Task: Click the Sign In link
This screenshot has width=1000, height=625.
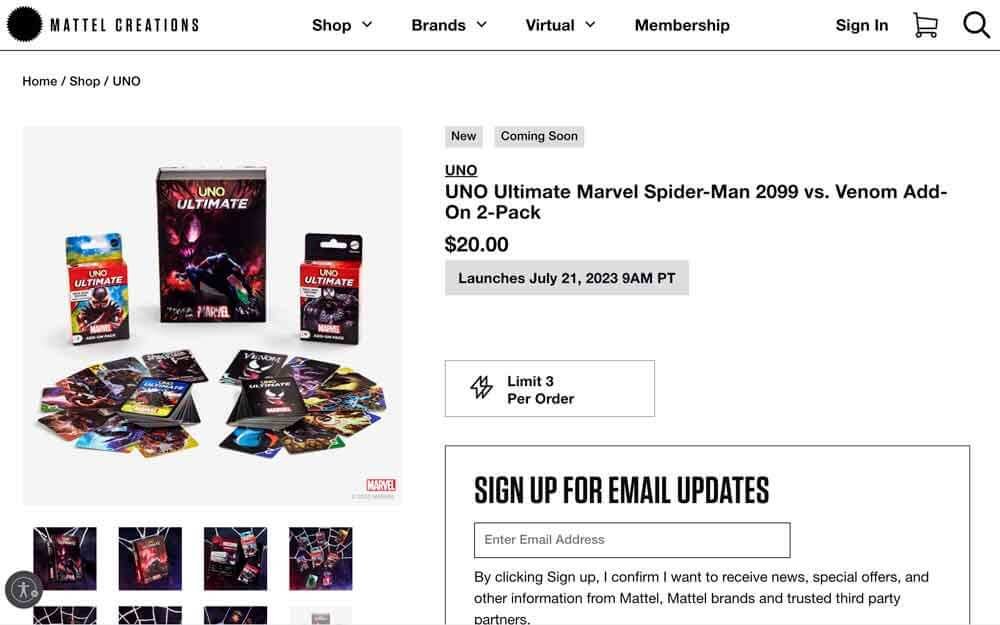Action: (861, 25)
